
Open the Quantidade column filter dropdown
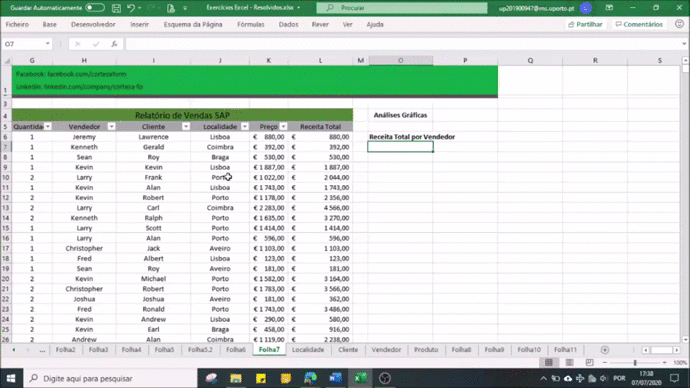point(48,127)
